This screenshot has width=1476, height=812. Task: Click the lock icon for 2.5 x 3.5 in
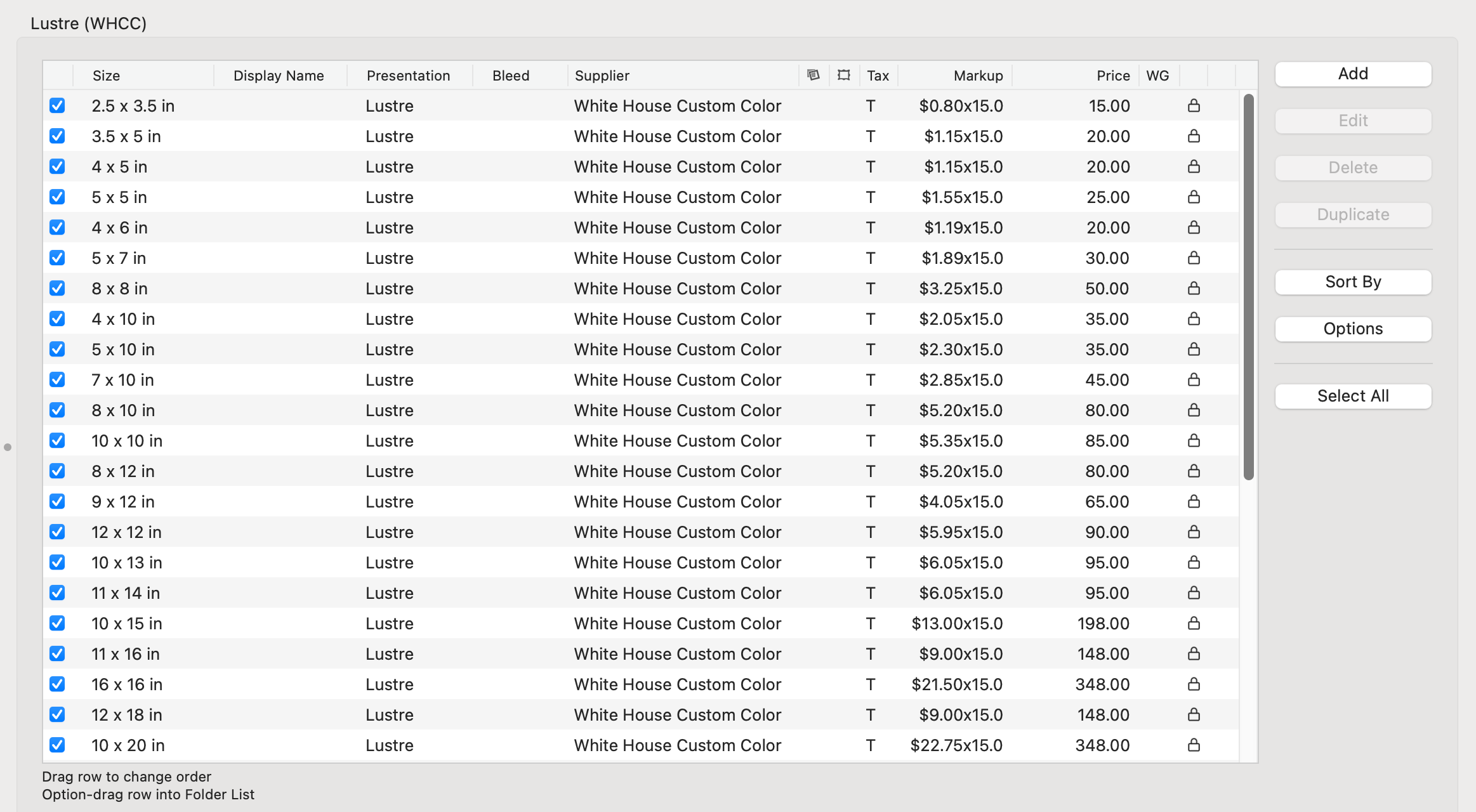point(1194,105)
